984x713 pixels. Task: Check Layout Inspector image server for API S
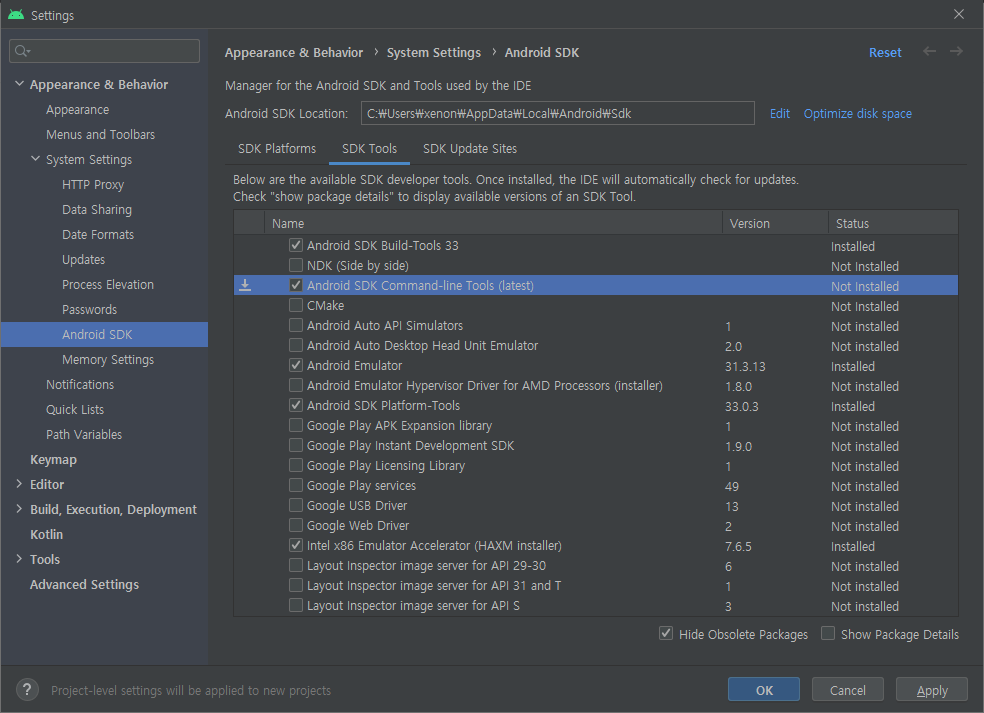296,605
